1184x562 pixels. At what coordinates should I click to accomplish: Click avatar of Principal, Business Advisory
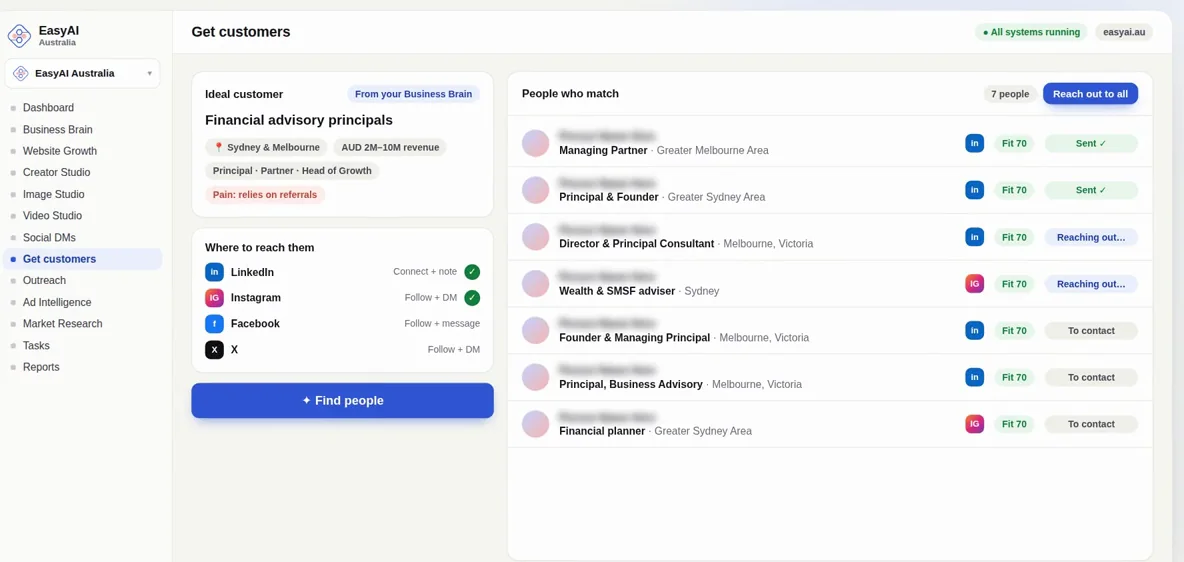[x=535, y=377]
